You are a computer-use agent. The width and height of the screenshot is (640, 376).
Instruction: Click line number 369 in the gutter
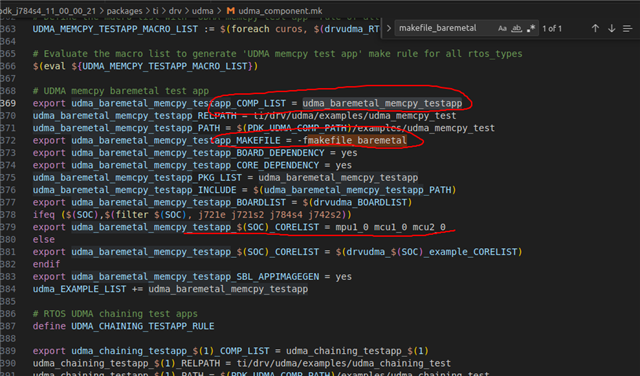(x=8, y=103)
